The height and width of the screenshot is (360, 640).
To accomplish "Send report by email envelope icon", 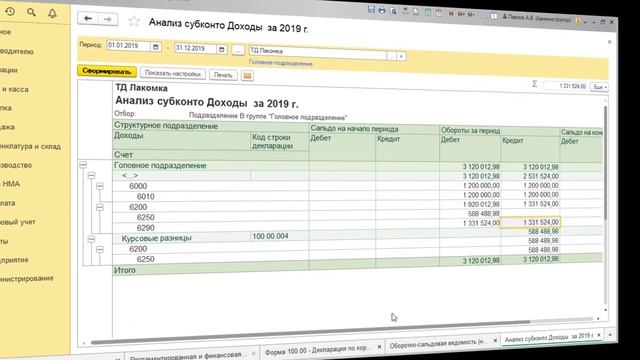I will (247, 76).
